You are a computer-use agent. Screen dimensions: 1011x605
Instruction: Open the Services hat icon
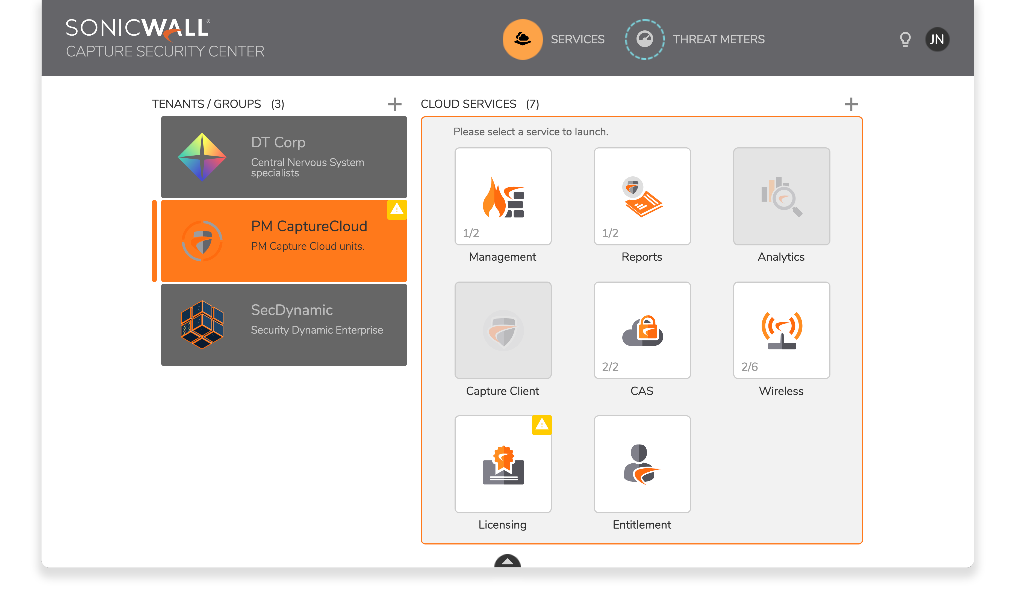coord(522,39)
